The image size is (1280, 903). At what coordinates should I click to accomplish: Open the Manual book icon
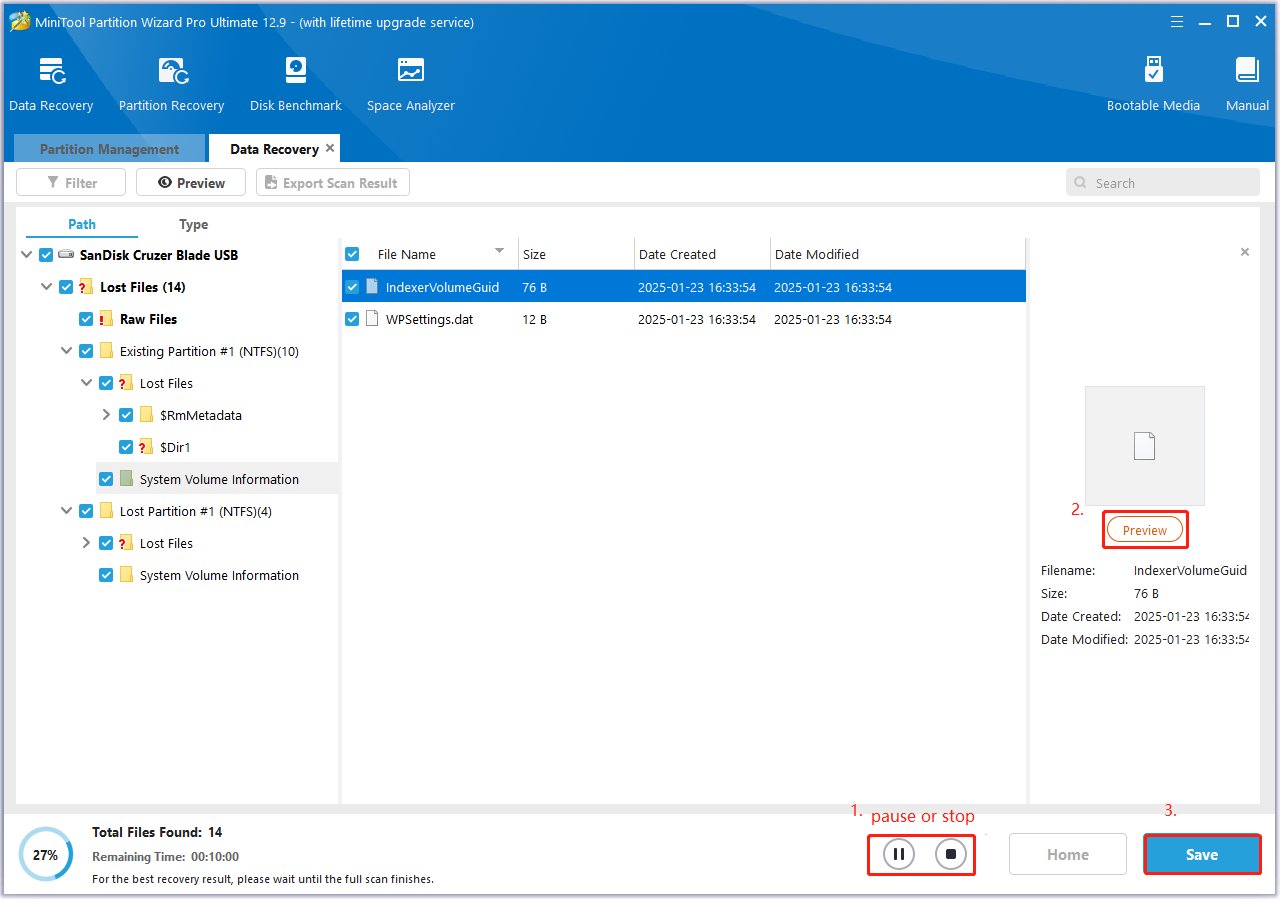pyautogui.click(x=1247, y=70)
